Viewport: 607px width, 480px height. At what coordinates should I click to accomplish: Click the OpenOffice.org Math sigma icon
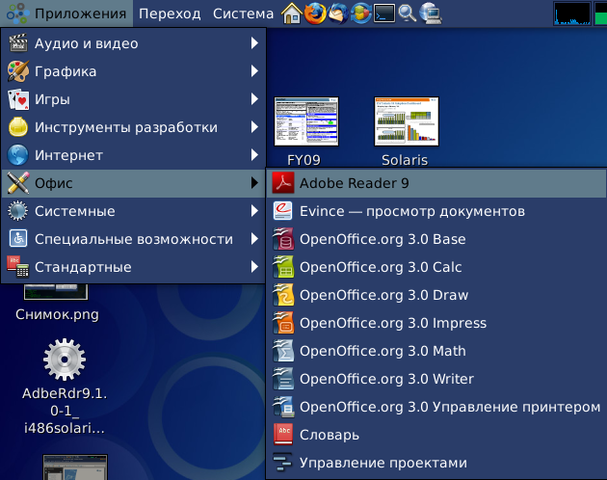(283, 351)
